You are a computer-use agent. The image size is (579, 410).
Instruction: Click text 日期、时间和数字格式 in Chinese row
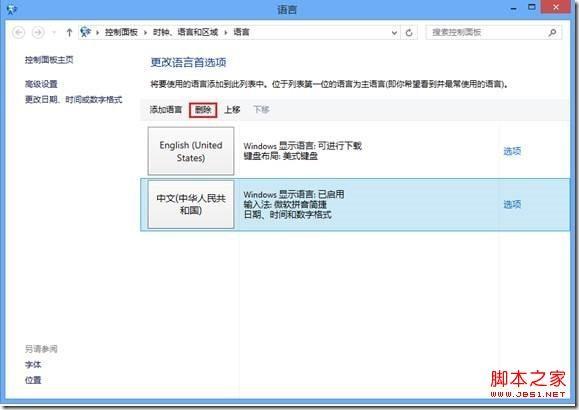[x=287, y=215]
